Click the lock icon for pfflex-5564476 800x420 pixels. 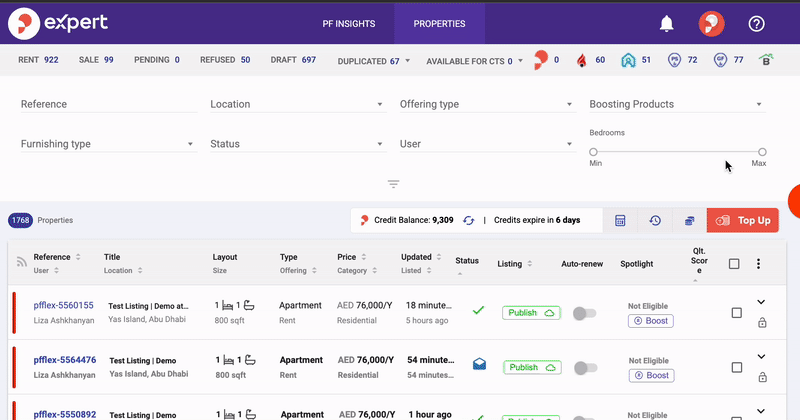coord(762,377)
